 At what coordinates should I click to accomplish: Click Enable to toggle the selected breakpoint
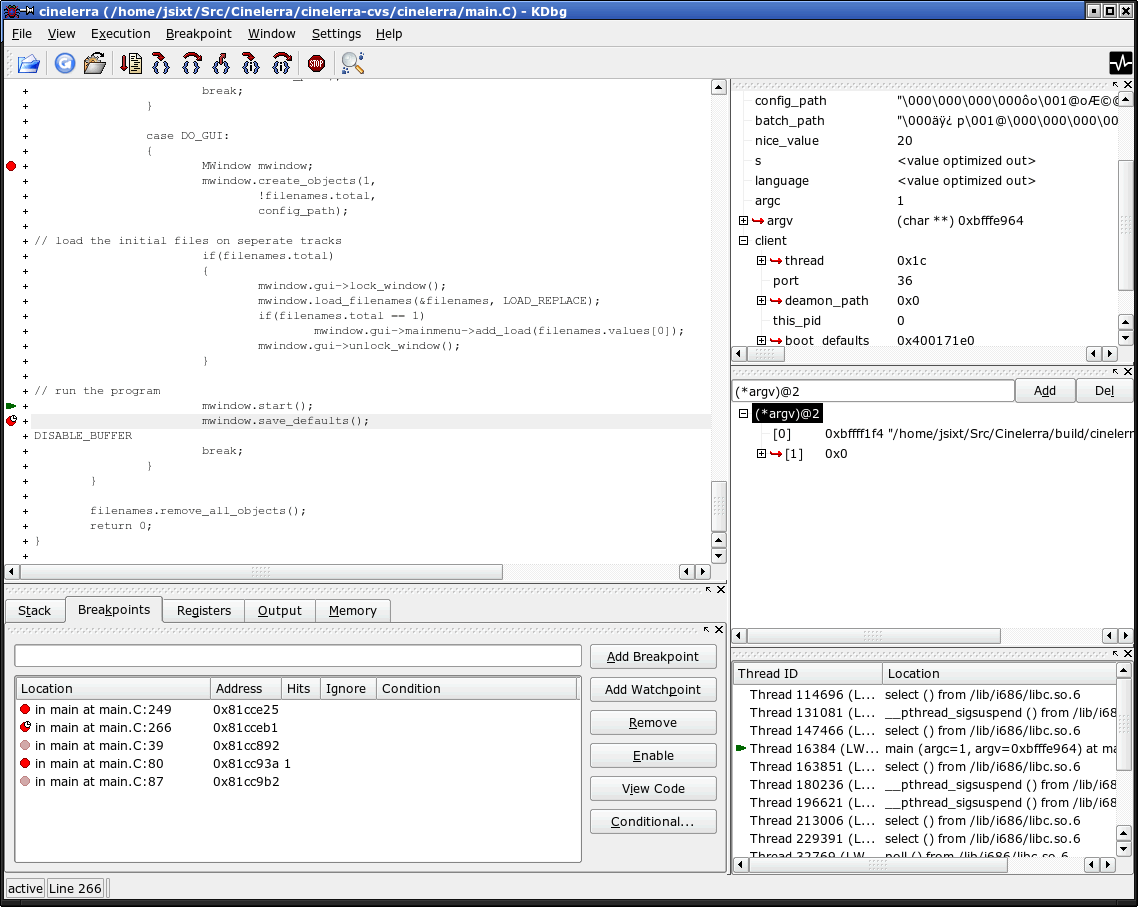[653, 756]
